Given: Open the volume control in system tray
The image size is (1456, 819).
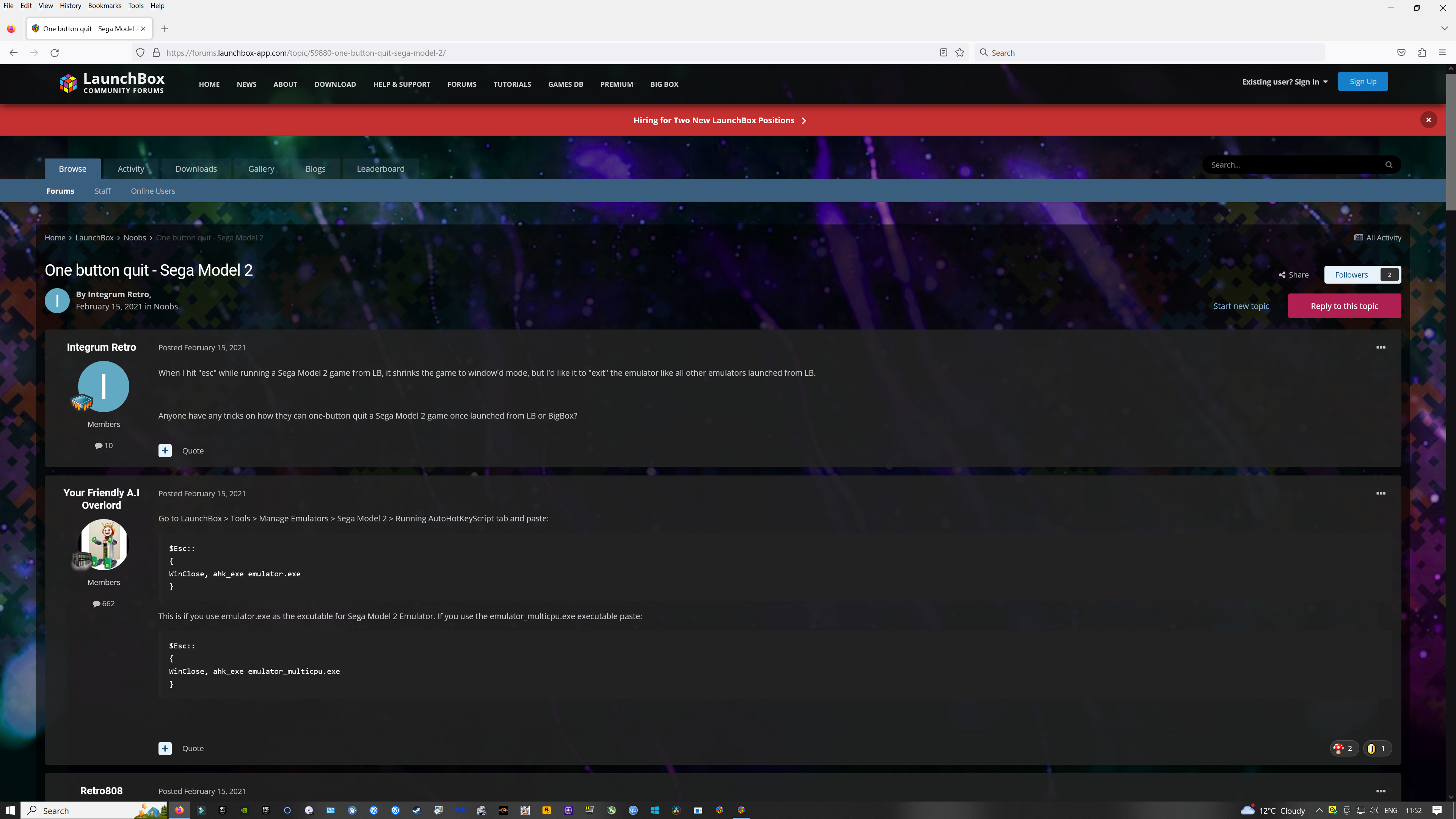Looking at the screenshot, I should (1374, 811).
